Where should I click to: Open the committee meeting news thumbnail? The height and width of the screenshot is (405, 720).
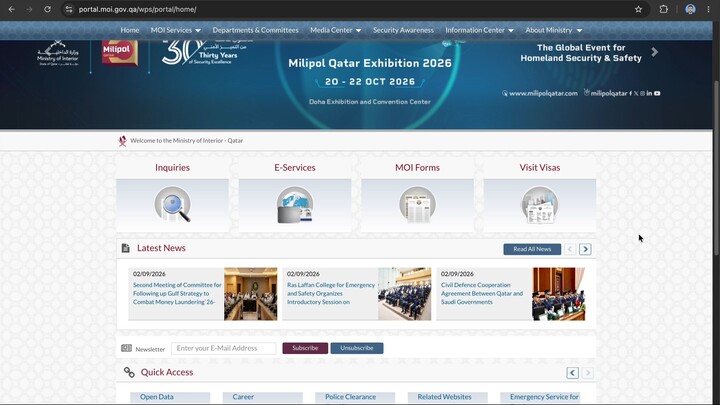(251, 294)
